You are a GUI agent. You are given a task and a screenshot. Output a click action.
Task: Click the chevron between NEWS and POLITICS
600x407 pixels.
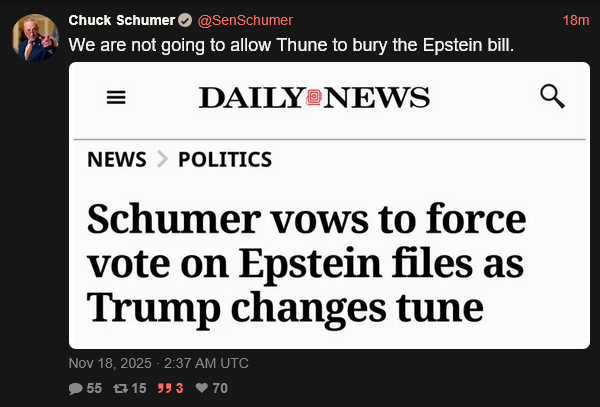[163, 159]
